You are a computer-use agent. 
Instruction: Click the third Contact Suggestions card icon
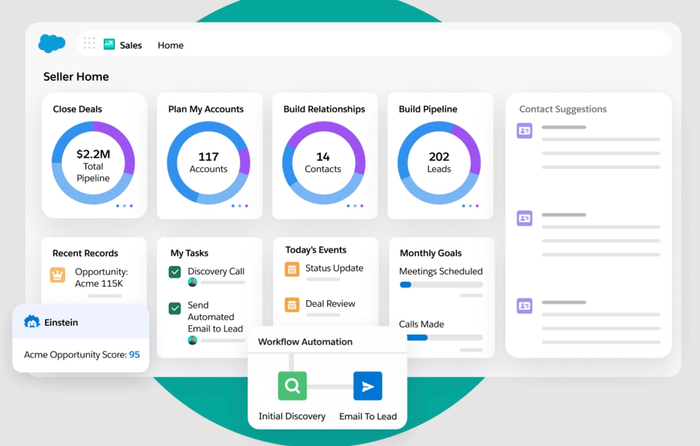tap(525, 306)
